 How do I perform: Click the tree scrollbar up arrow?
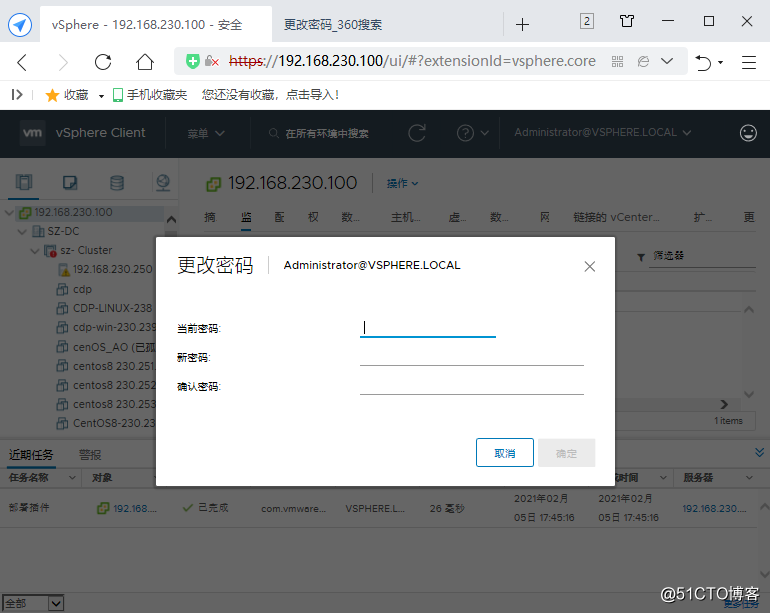171,219
